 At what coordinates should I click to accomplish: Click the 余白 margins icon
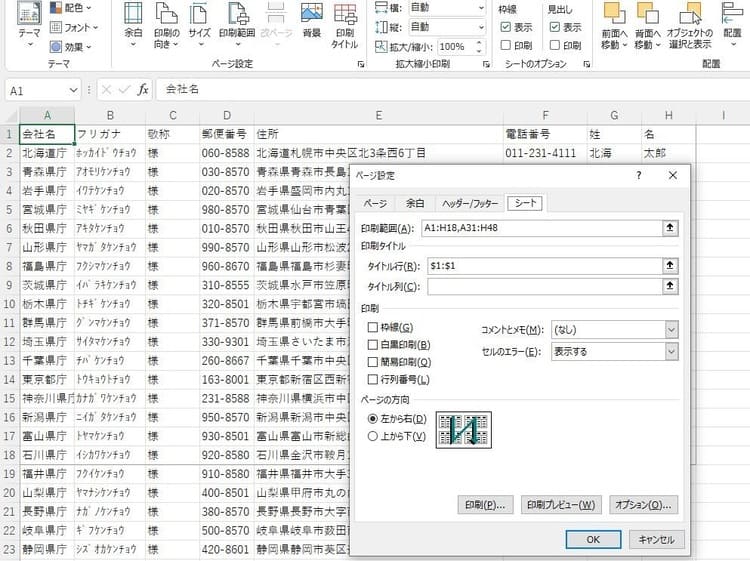coord(133,24)
